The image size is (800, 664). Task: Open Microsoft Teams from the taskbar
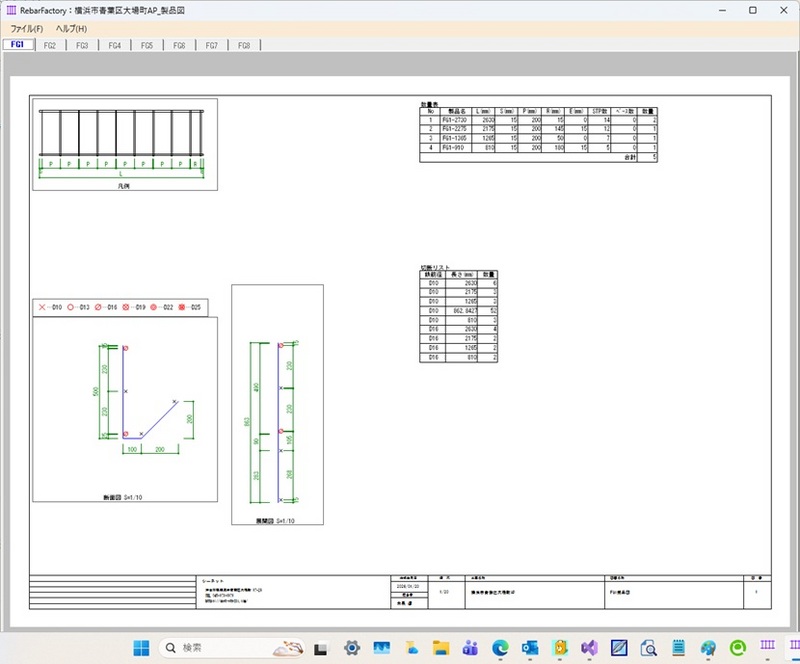click(x=470, y=647)
